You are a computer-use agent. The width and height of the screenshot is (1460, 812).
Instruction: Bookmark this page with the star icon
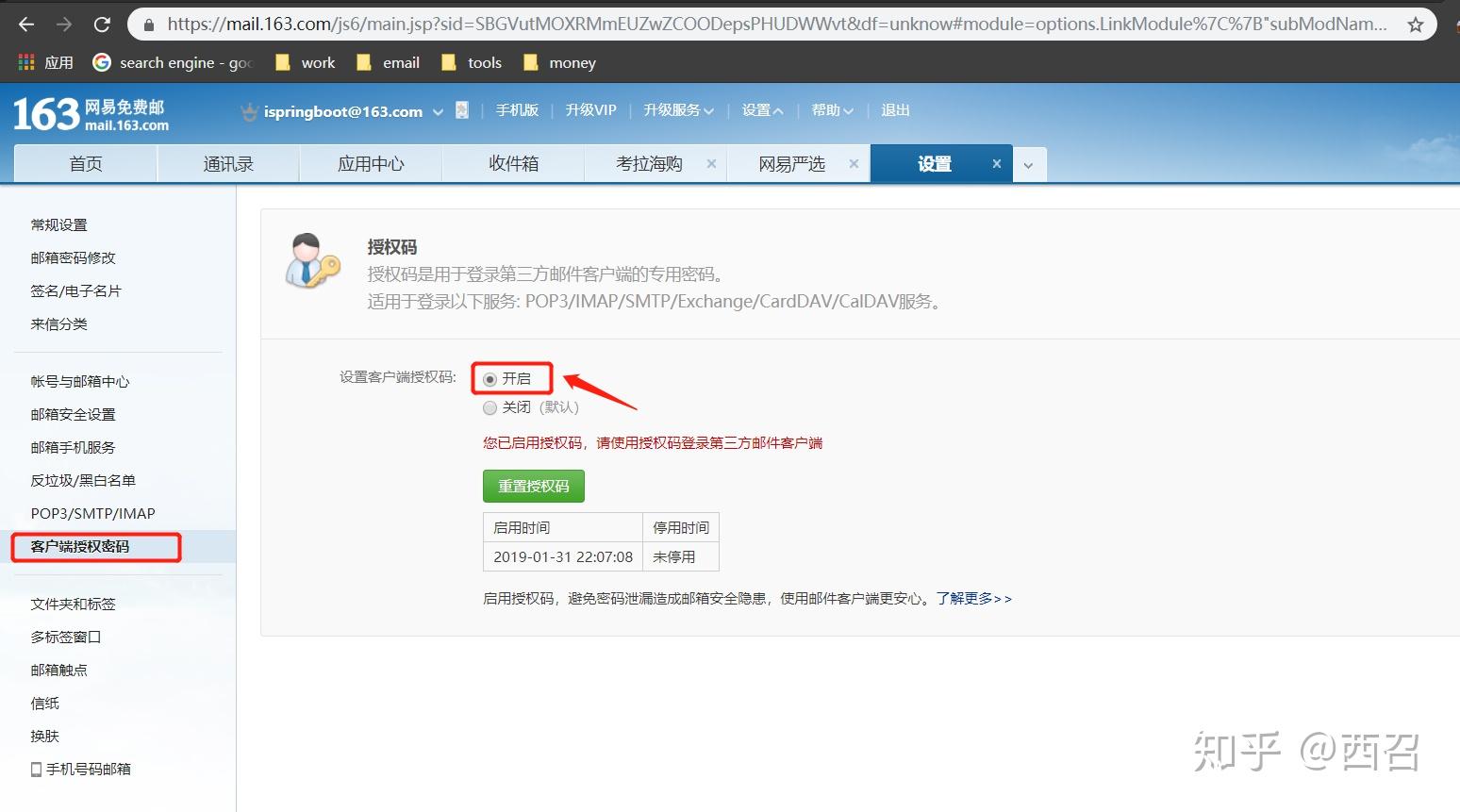tap(1415, 25)
